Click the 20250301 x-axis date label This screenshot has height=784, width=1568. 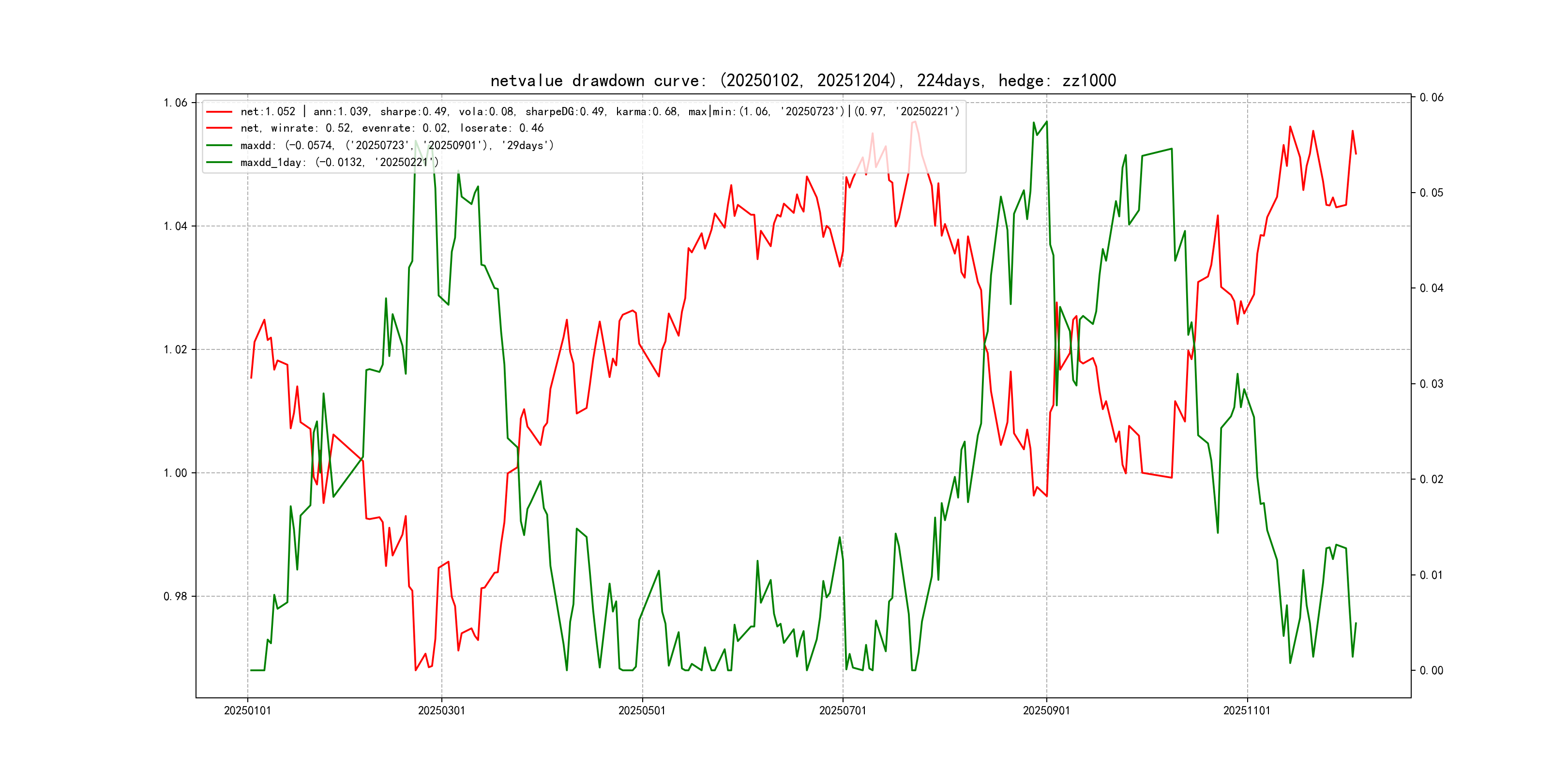coord(441,710)
